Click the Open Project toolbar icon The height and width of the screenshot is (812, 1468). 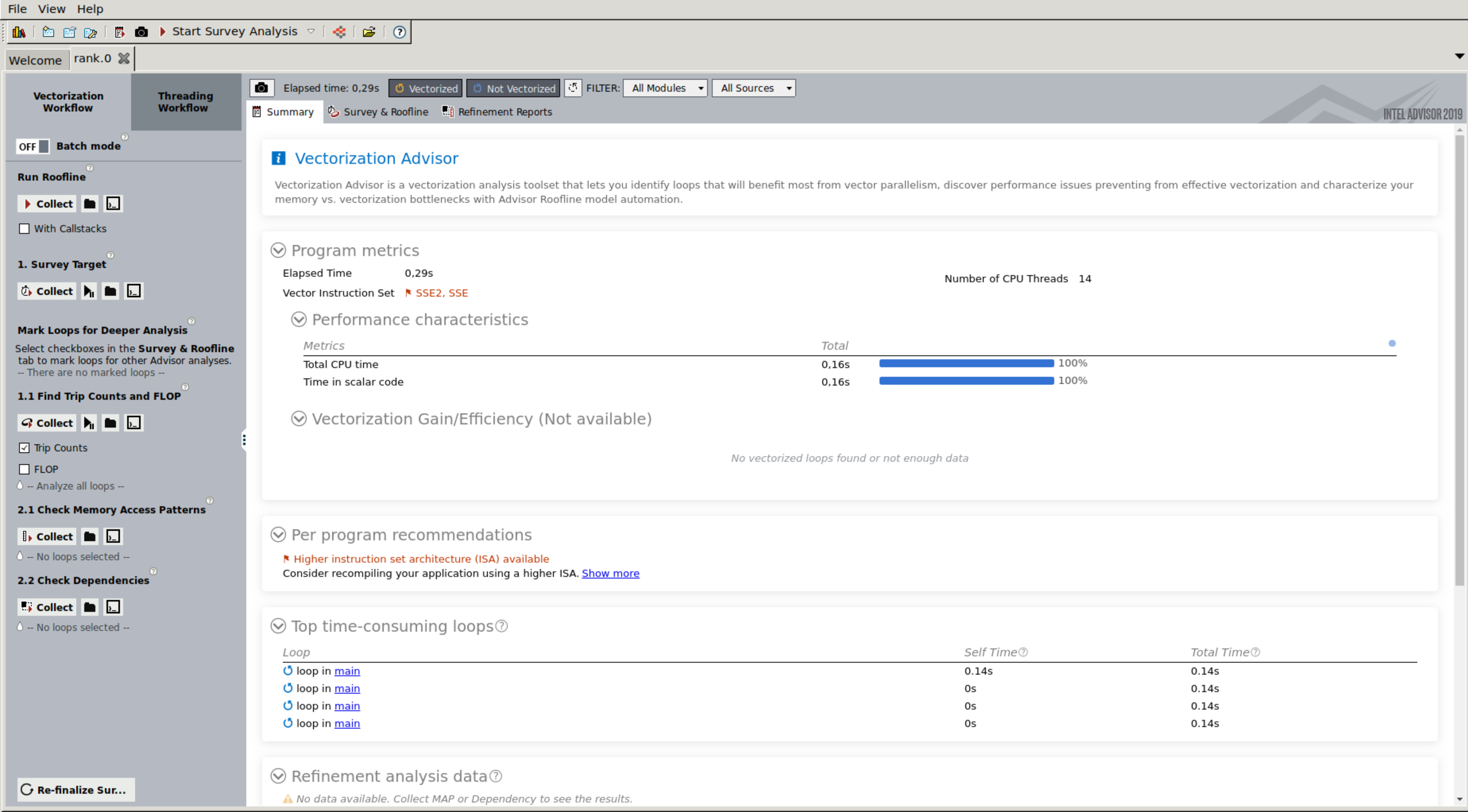tap(69, 32)
